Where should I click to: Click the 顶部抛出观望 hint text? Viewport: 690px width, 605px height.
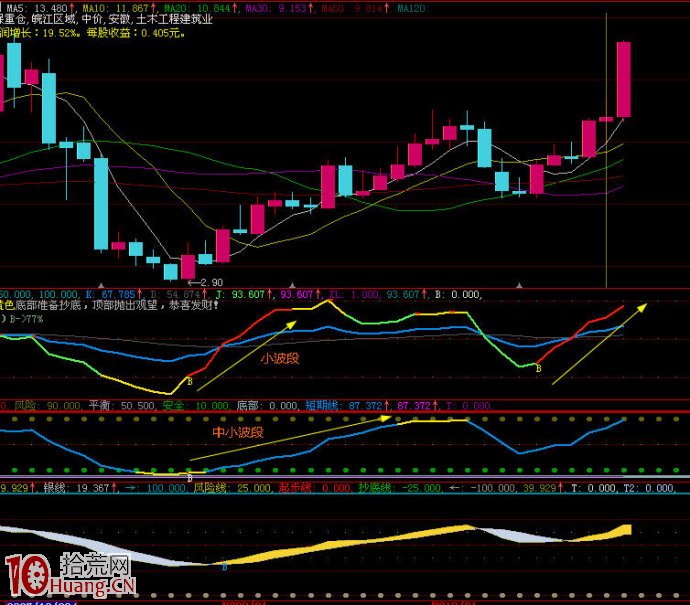[125, 305]
